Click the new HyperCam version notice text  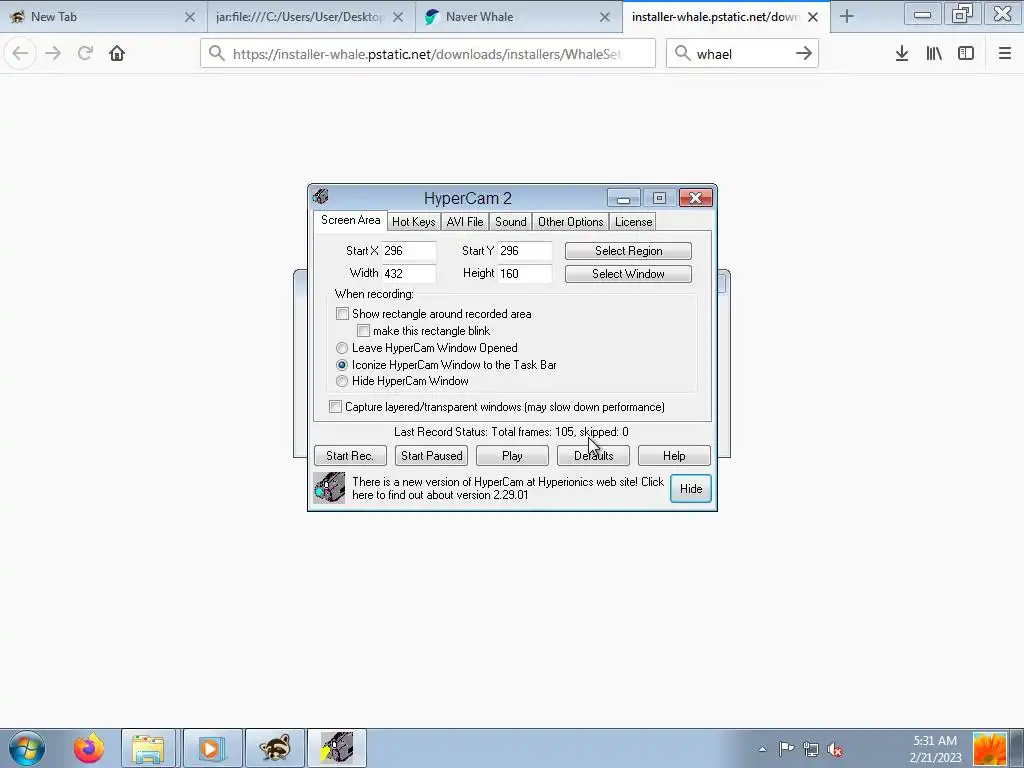(x=507, y=488)
